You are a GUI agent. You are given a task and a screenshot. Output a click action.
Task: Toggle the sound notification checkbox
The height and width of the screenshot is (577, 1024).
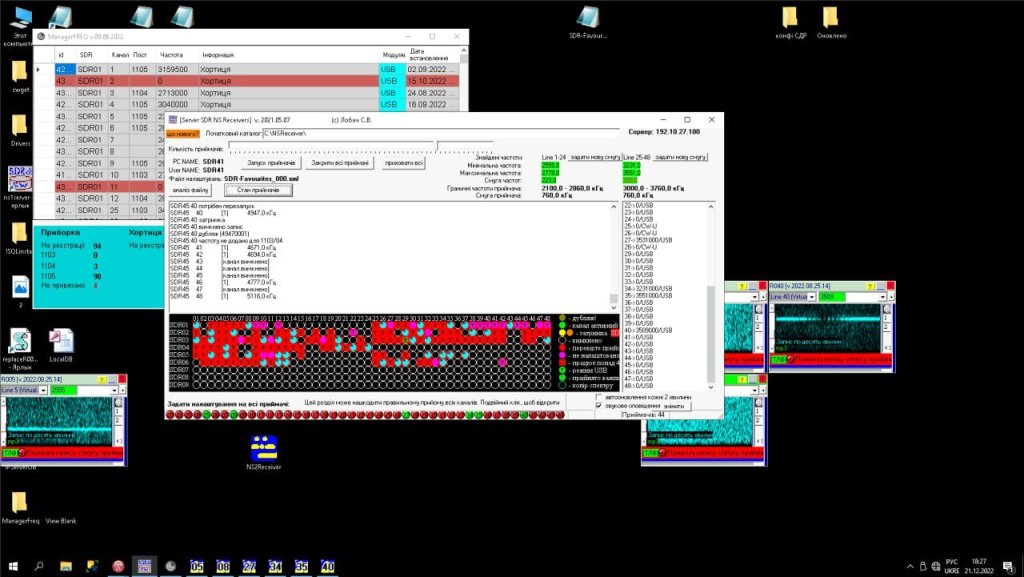coord(599,406)
